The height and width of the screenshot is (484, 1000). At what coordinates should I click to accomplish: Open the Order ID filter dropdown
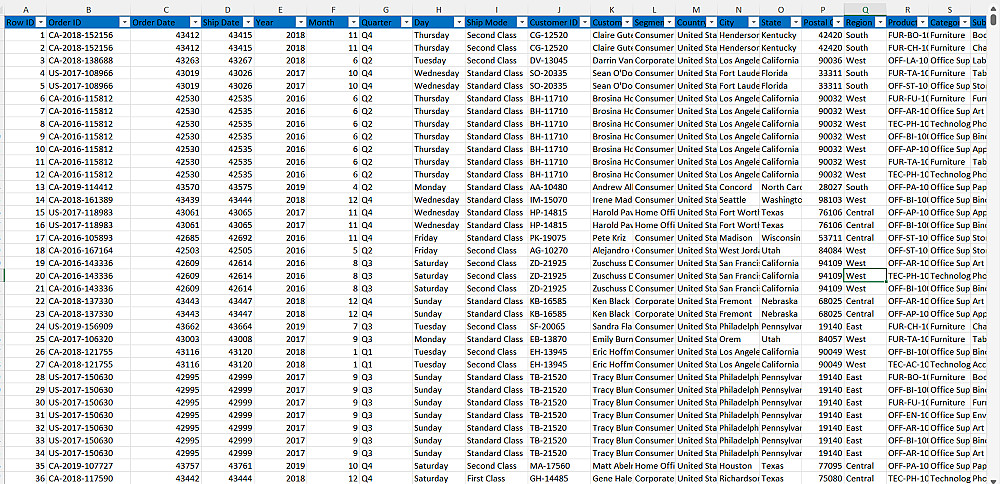point(124,22)
